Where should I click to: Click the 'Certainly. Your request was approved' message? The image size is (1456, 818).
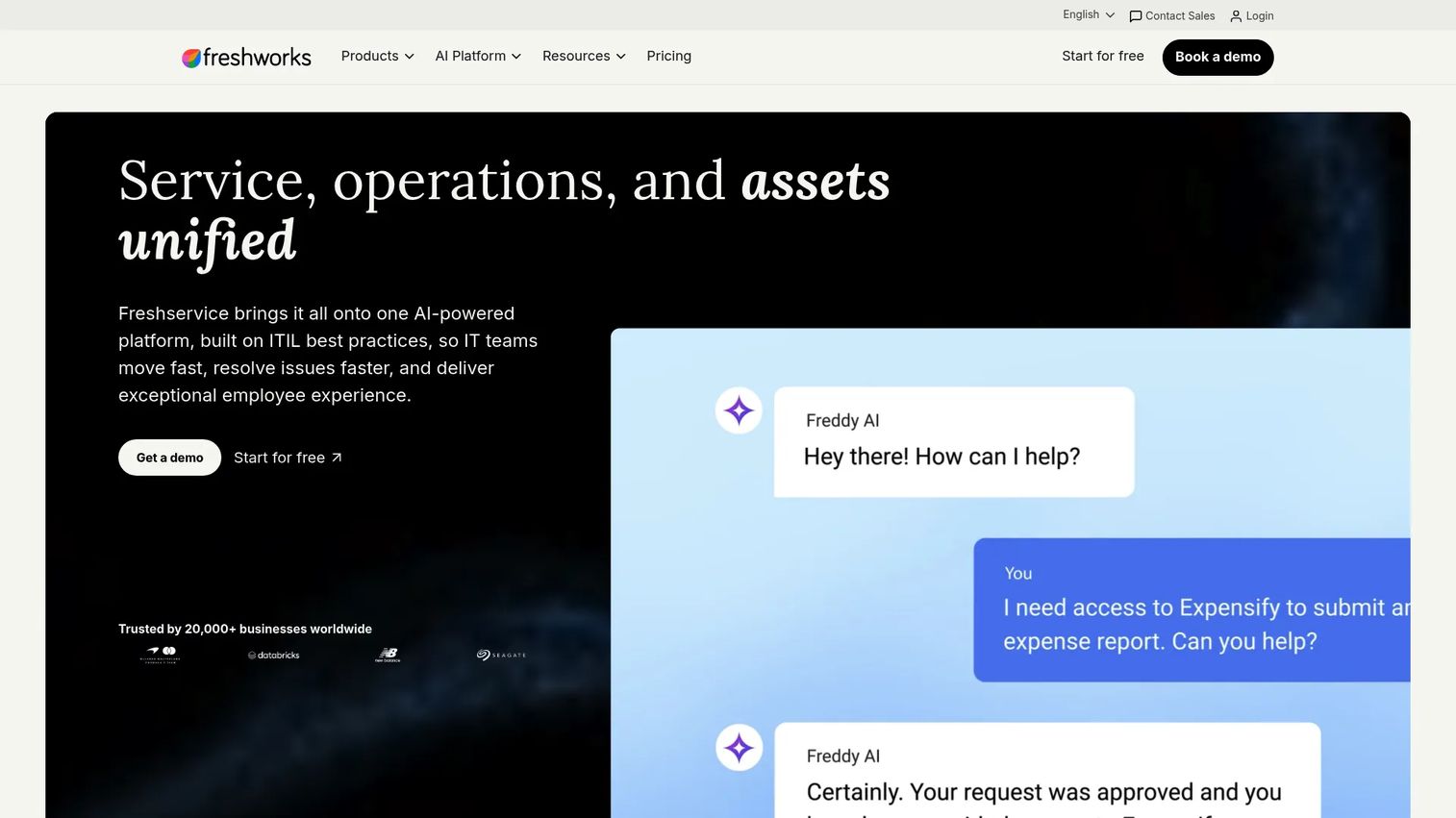[x=1047, y=771]
